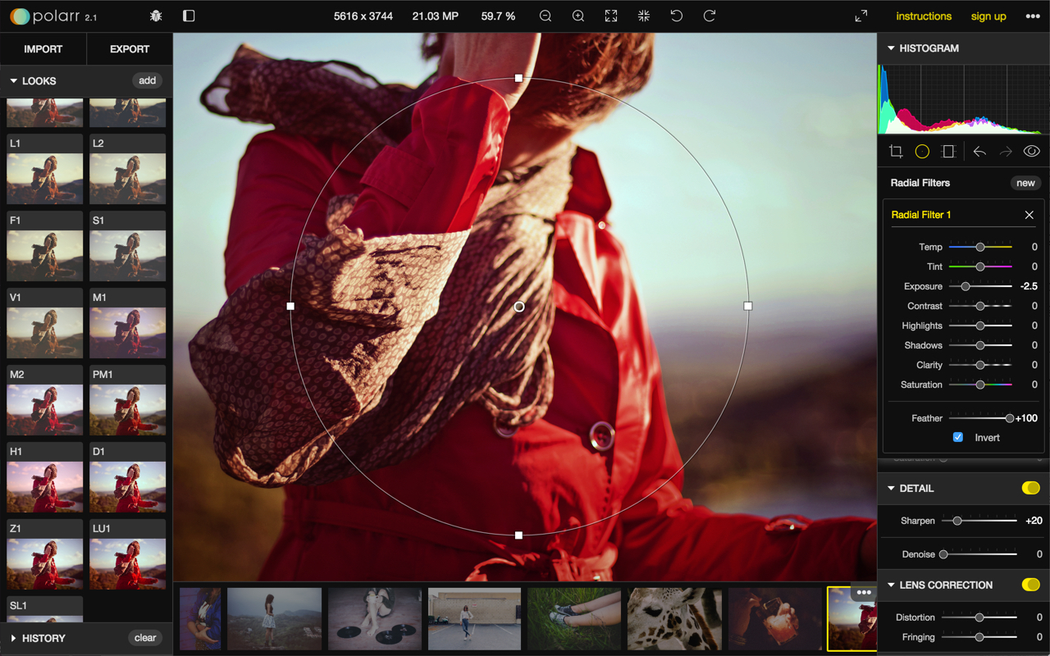Click the zoom in magnifier icon

pyautogui.click(x=578, y=16)
